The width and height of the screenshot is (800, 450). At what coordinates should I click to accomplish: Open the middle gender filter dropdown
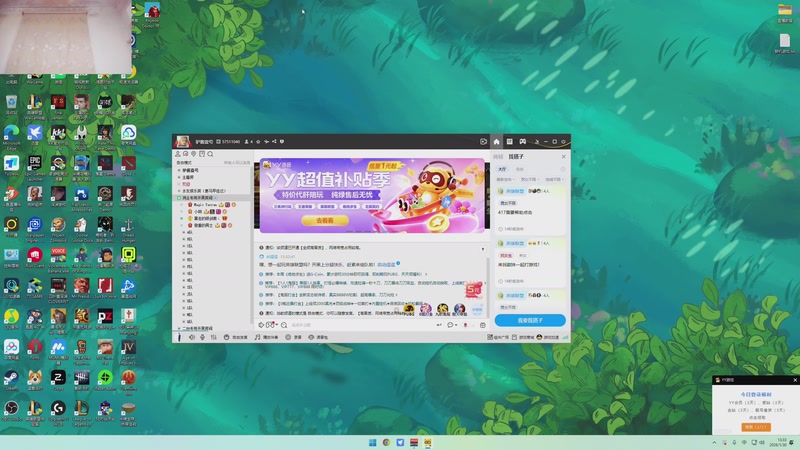[x=529, y=180]
